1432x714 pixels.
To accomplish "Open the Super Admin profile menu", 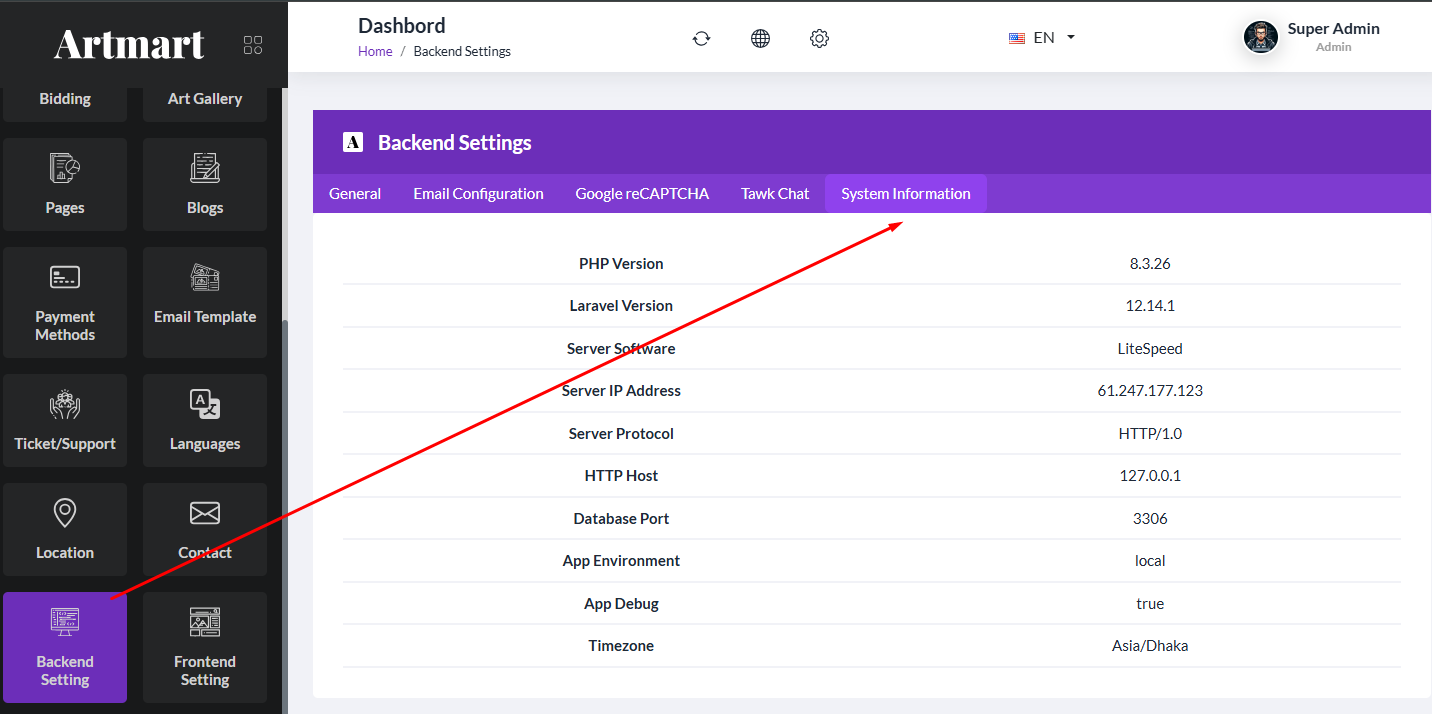I will [1311, 37].
